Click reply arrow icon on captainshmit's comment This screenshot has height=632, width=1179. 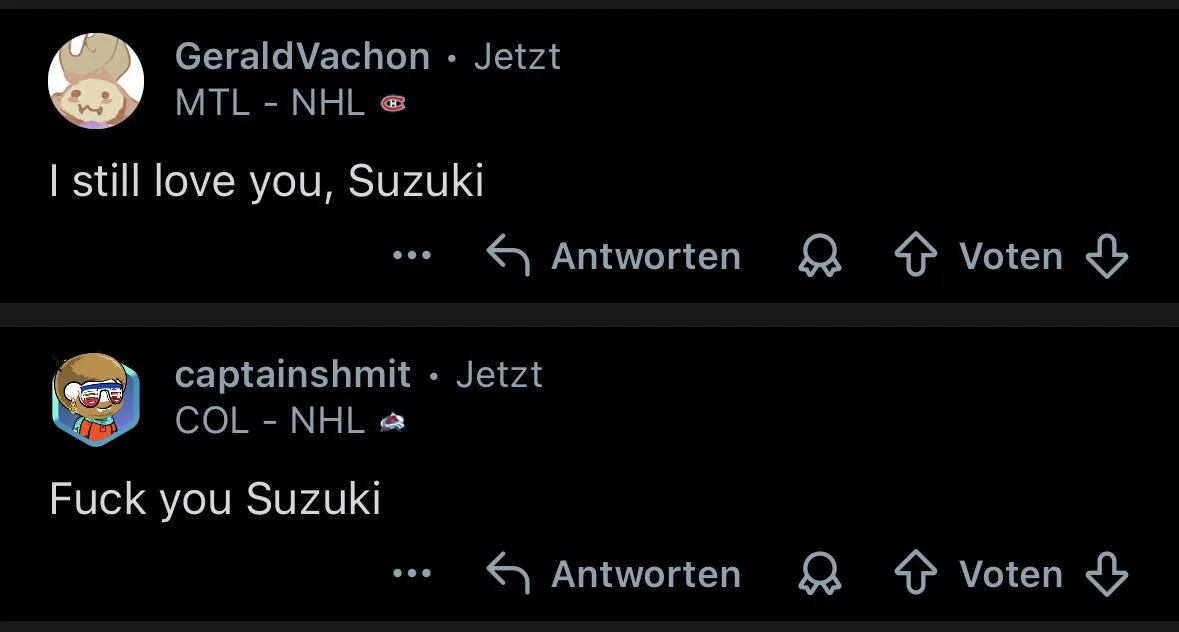(x=507, y=574)
